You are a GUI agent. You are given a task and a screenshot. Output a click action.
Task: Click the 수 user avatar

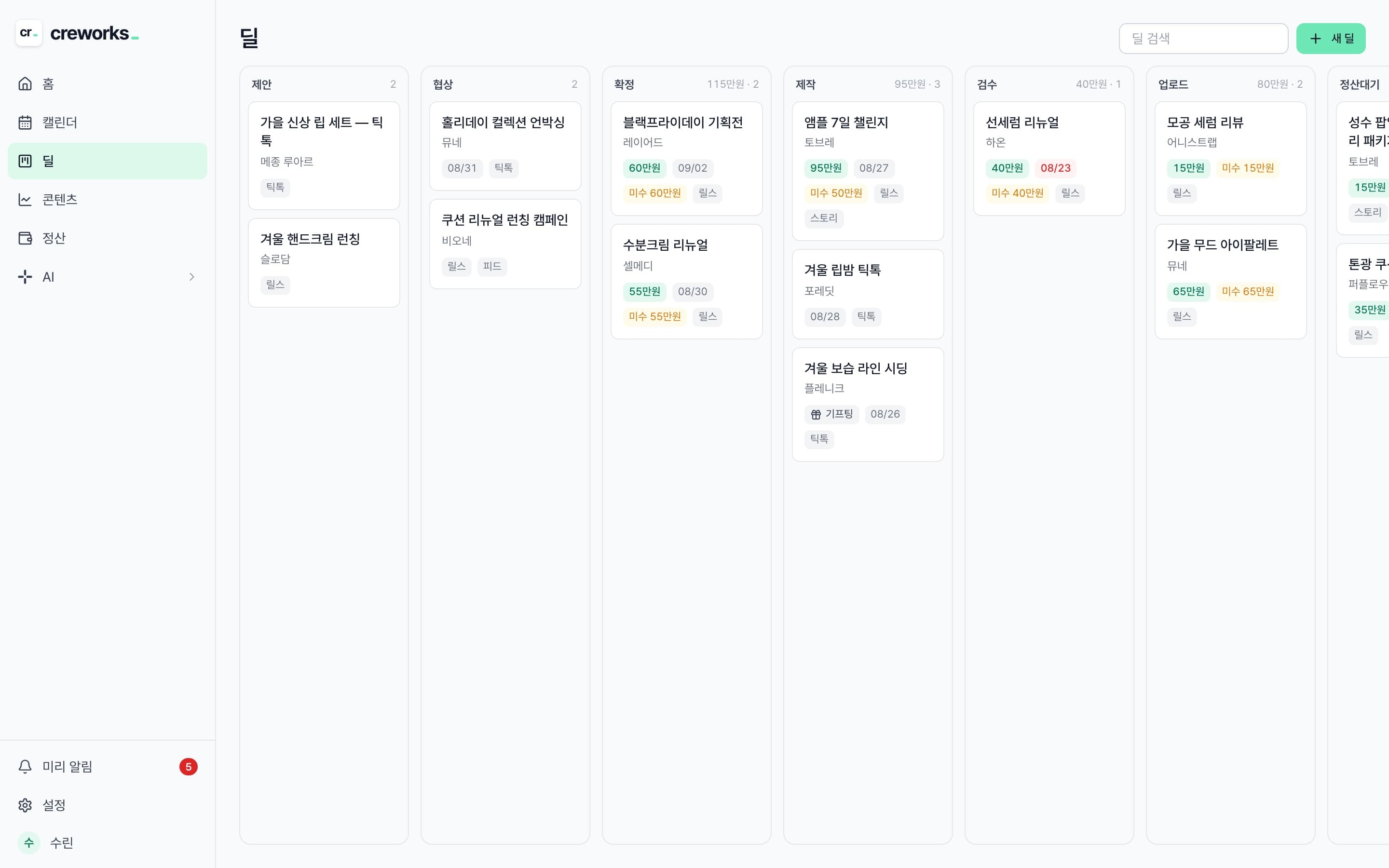tap(29, 843)
